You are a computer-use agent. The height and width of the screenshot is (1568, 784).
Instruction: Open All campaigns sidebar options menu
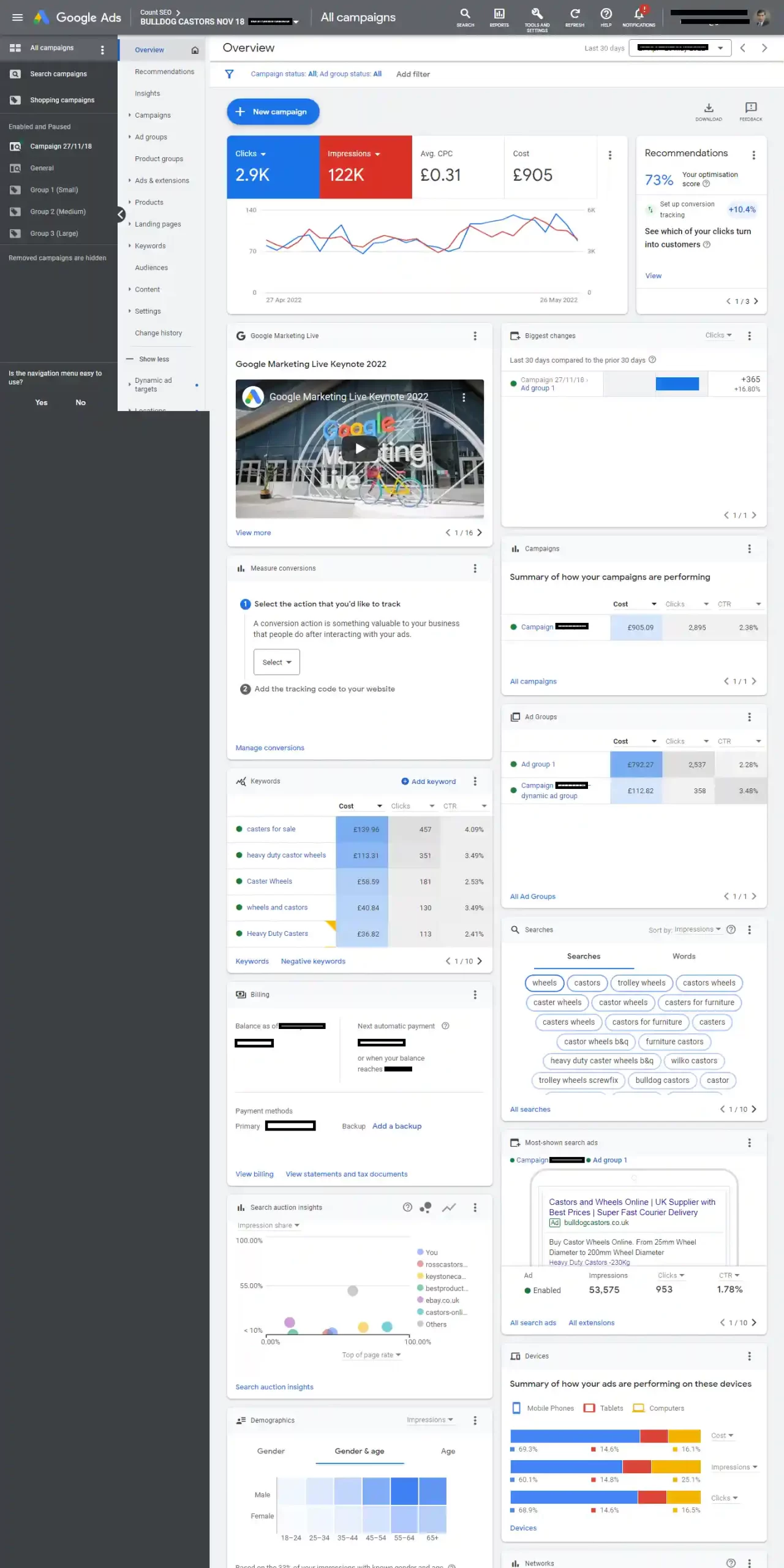[102, 50]
